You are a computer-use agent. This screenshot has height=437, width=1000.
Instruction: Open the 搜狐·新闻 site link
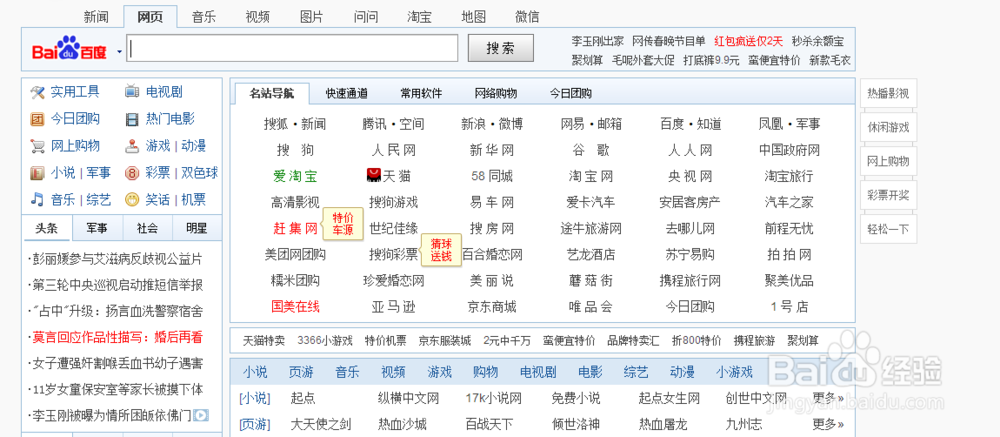pyautogui.click(x=295, y=124)
